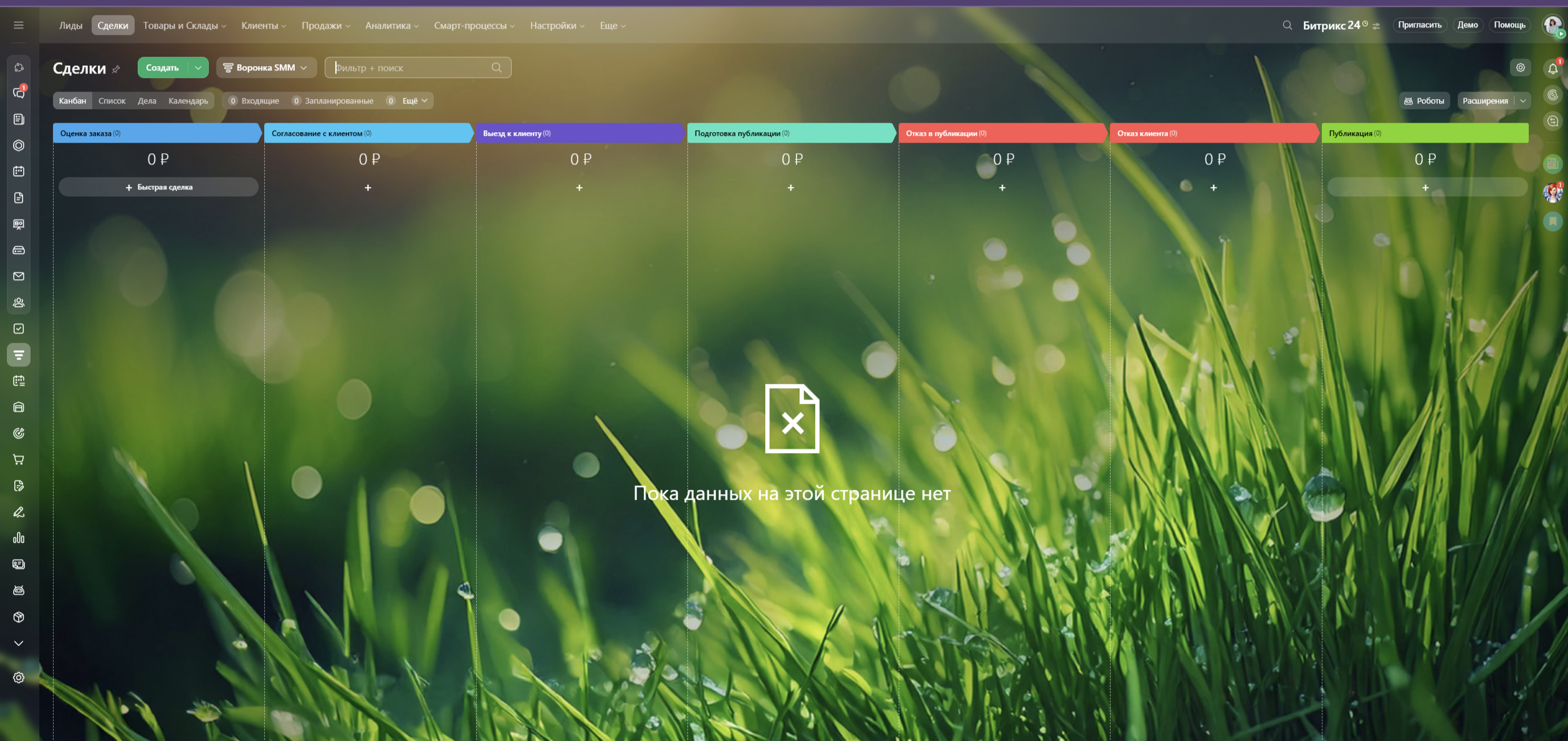Click the Роботы button
The image size is (1568, 741).
tap(1424, 101)
